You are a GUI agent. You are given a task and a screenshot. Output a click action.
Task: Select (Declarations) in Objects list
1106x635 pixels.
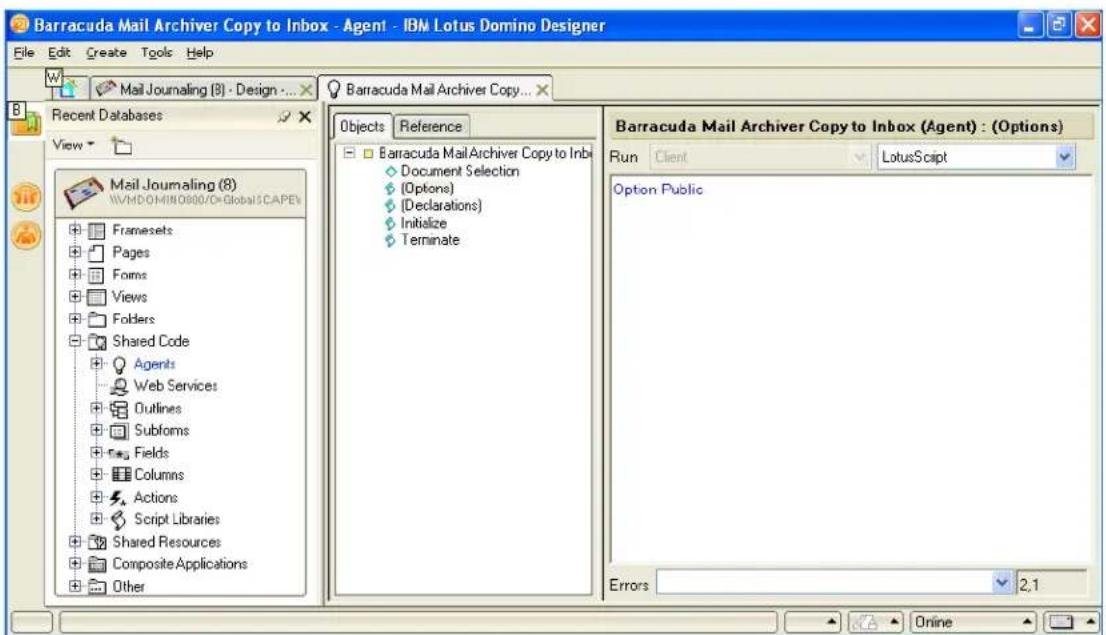pos(442,205)
